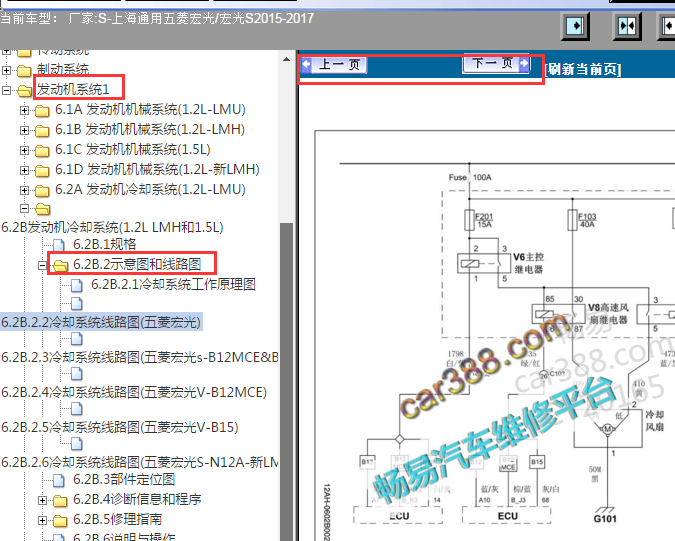Click page icon above 6.2B.2.2冷却系统线路图
The width and height of the screenshot is (675, 541).
point(77,304)
